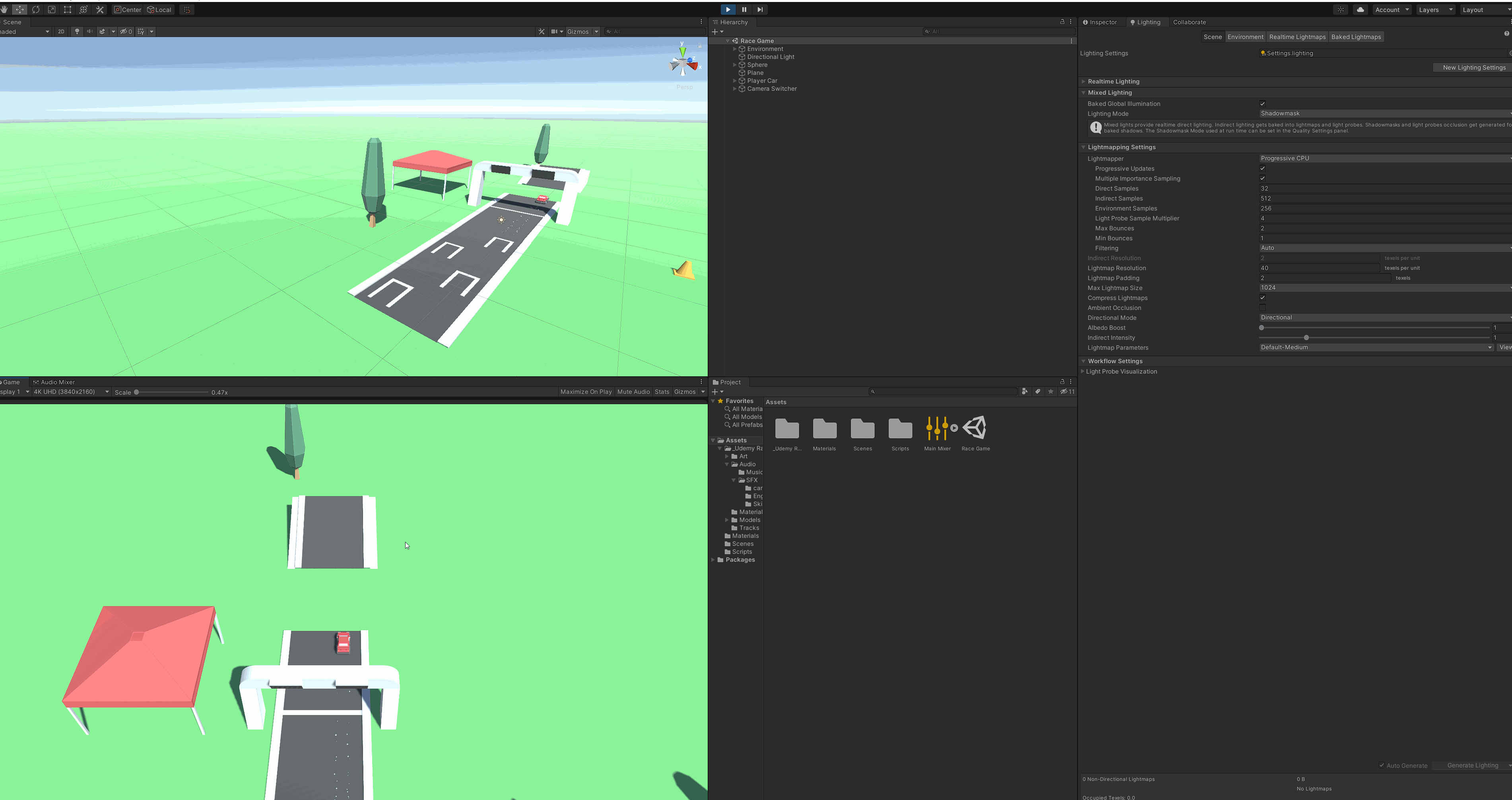
Task: Click the Play button
Action: click(728, 10)
